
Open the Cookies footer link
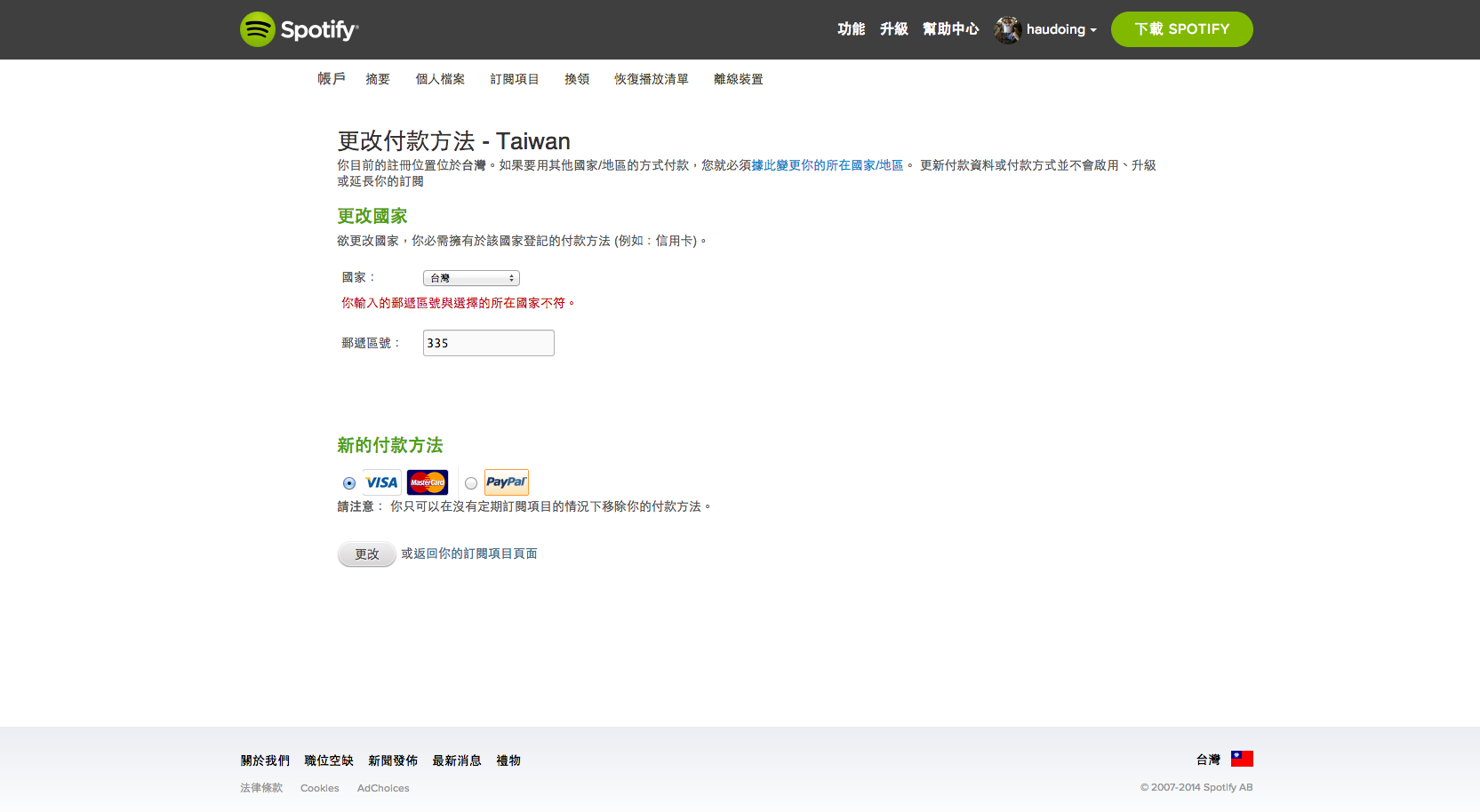320,788
